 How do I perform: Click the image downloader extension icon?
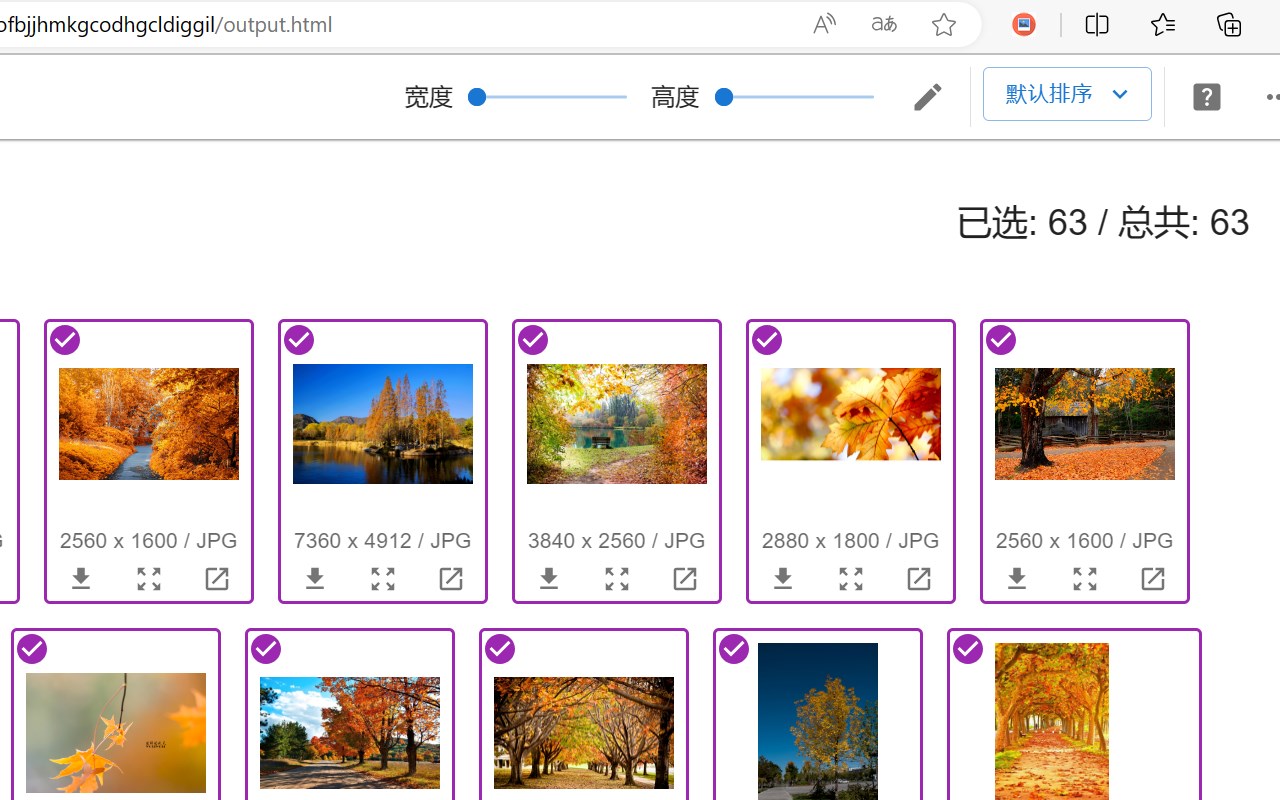point(1024,25)
